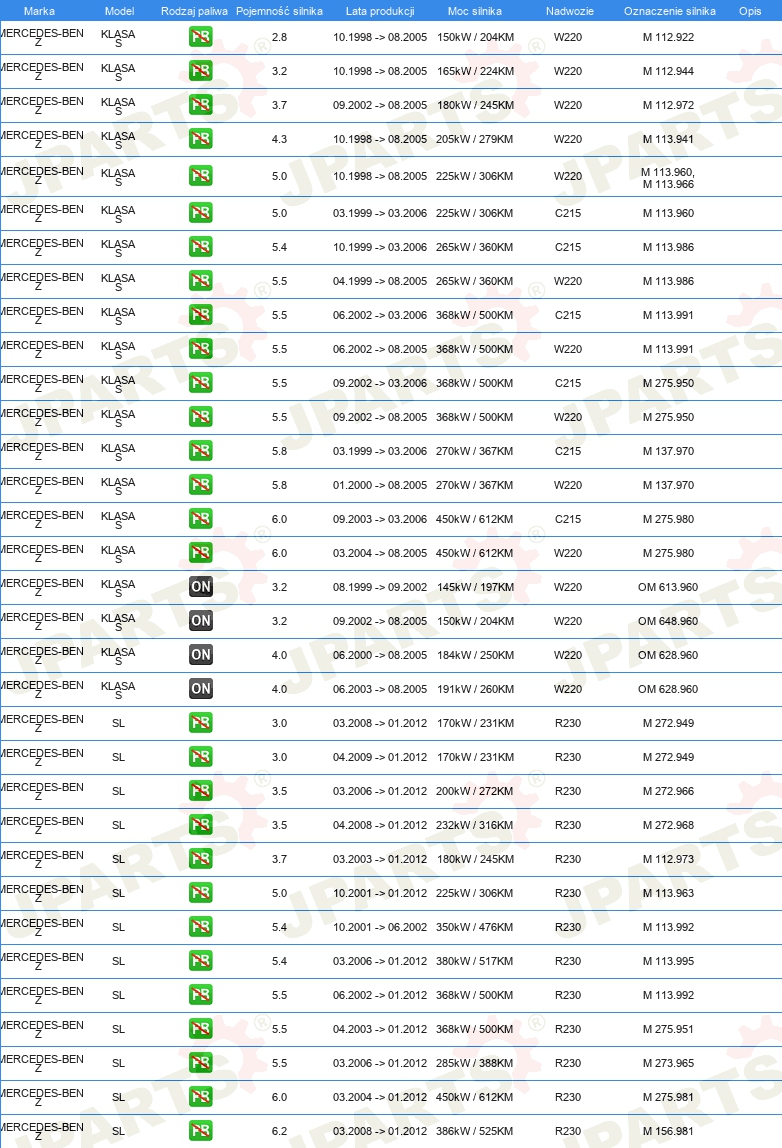This screenshot has height=1148, width=782.
Task: Click the Moc silnika column header
Action: coord(474,11)
